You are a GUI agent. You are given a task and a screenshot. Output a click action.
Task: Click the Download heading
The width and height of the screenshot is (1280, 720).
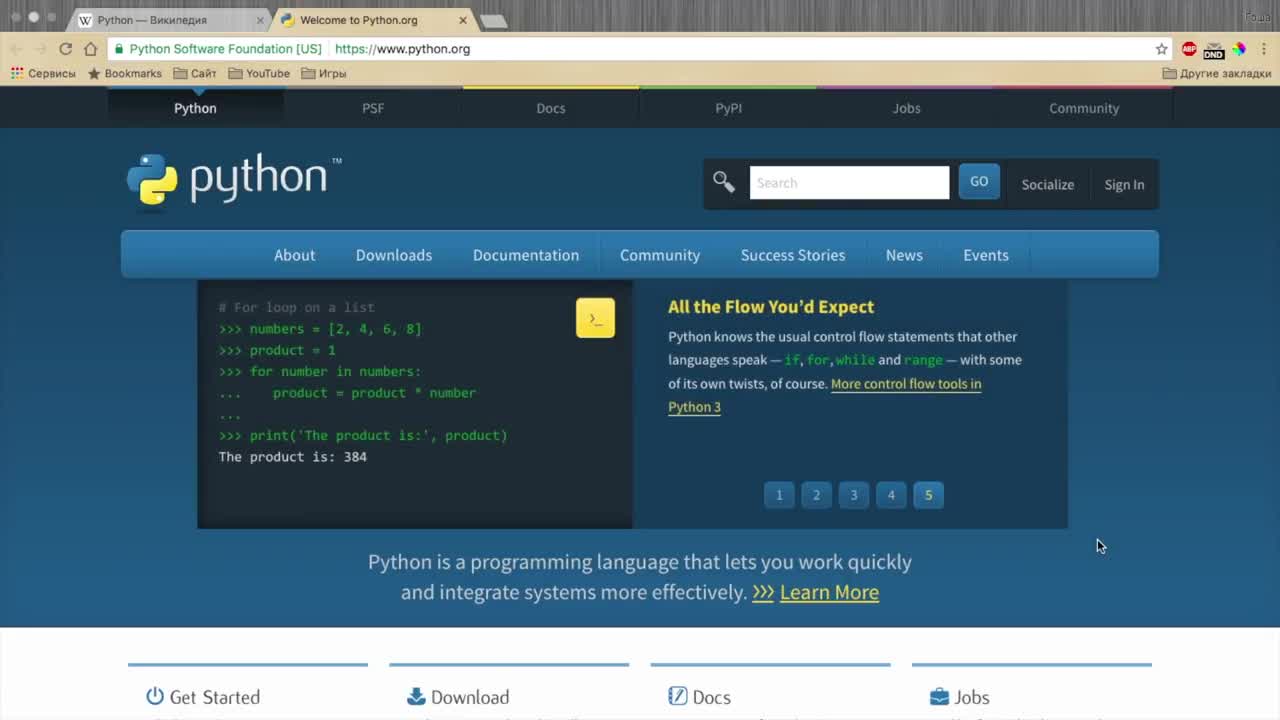point(470,697)
